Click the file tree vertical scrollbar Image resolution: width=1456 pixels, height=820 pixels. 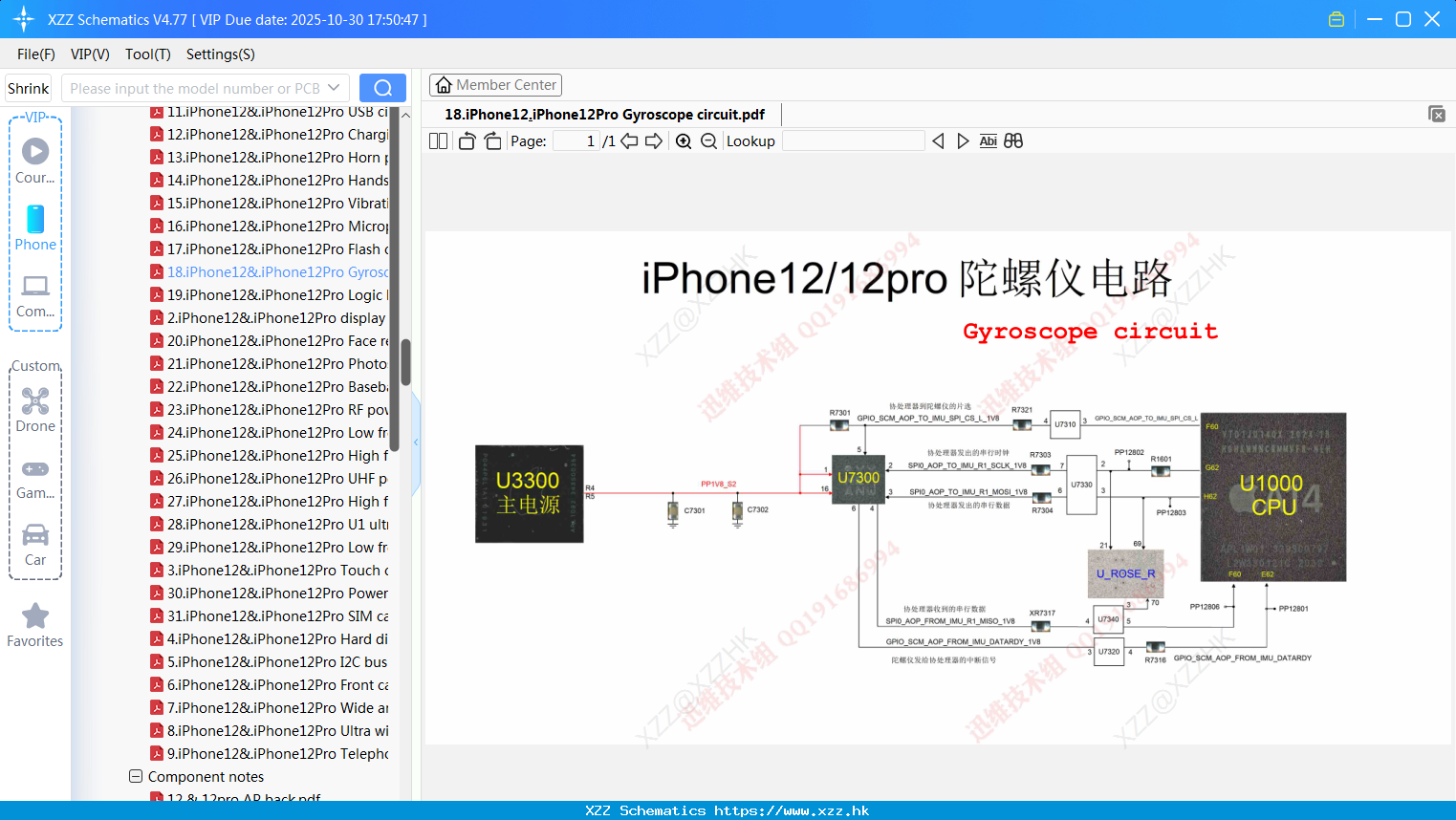pyautogui.click(x=405, y=361)
